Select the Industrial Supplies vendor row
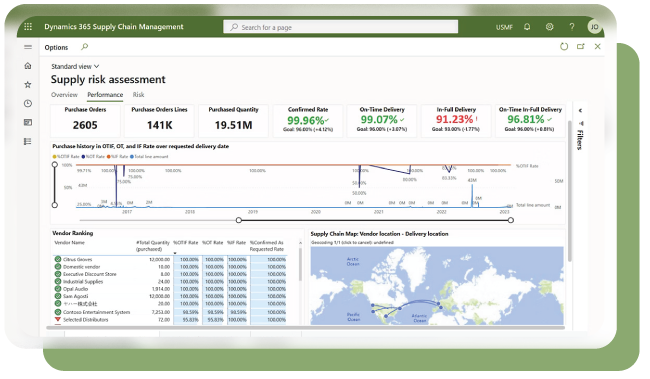 [170, 282]
